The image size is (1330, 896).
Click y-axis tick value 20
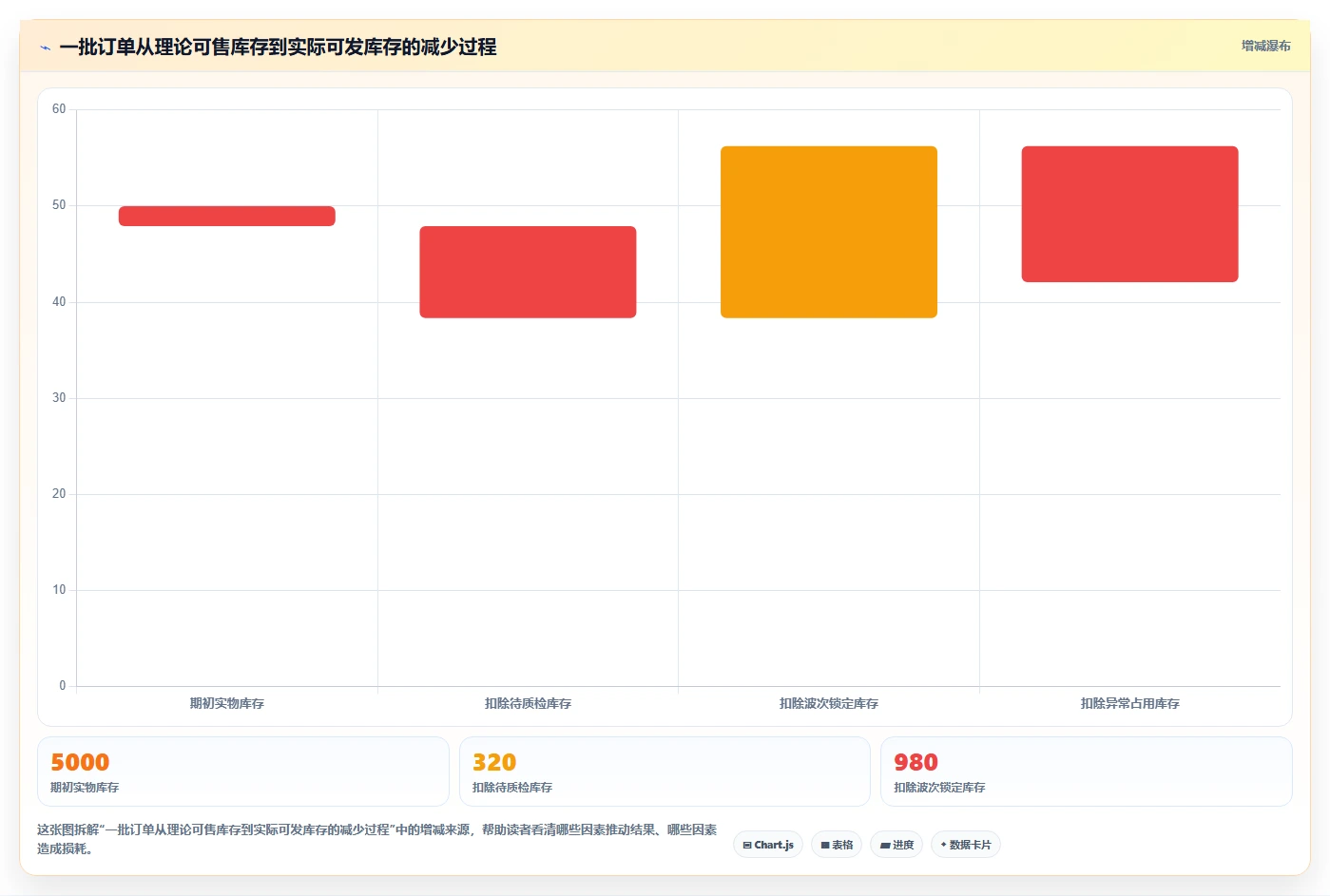[x=59, y=494]
